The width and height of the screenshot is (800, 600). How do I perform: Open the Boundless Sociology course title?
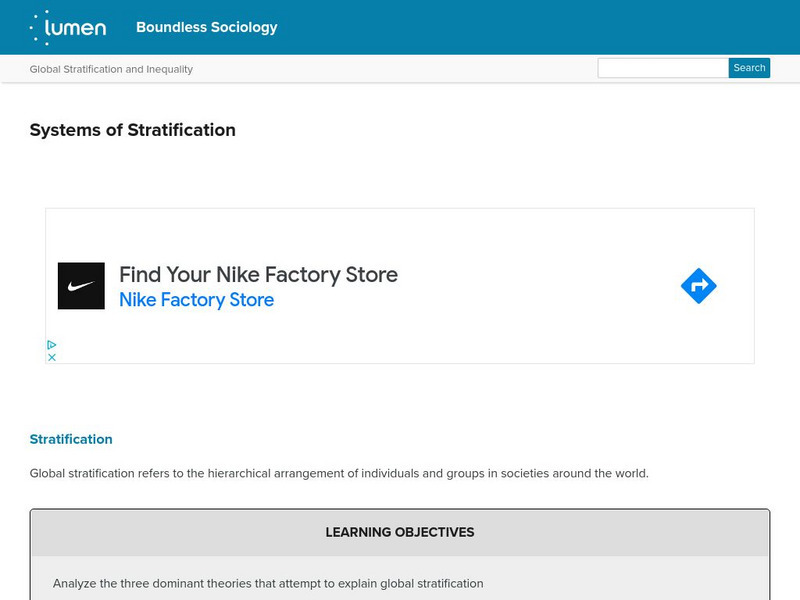[x=207, y=27]
